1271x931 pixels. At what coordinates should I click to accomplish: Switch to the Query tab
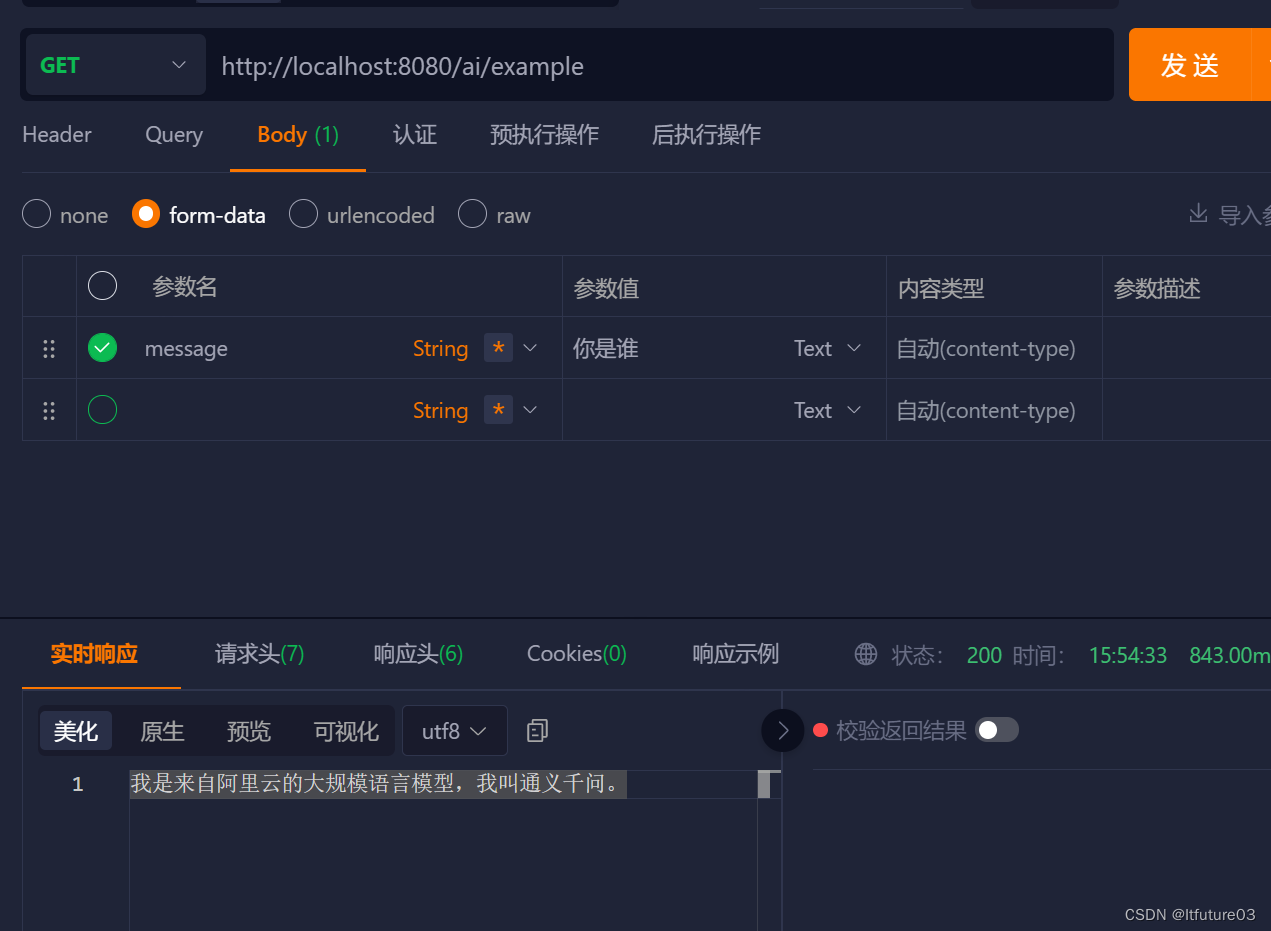click(x=174, y=135)
